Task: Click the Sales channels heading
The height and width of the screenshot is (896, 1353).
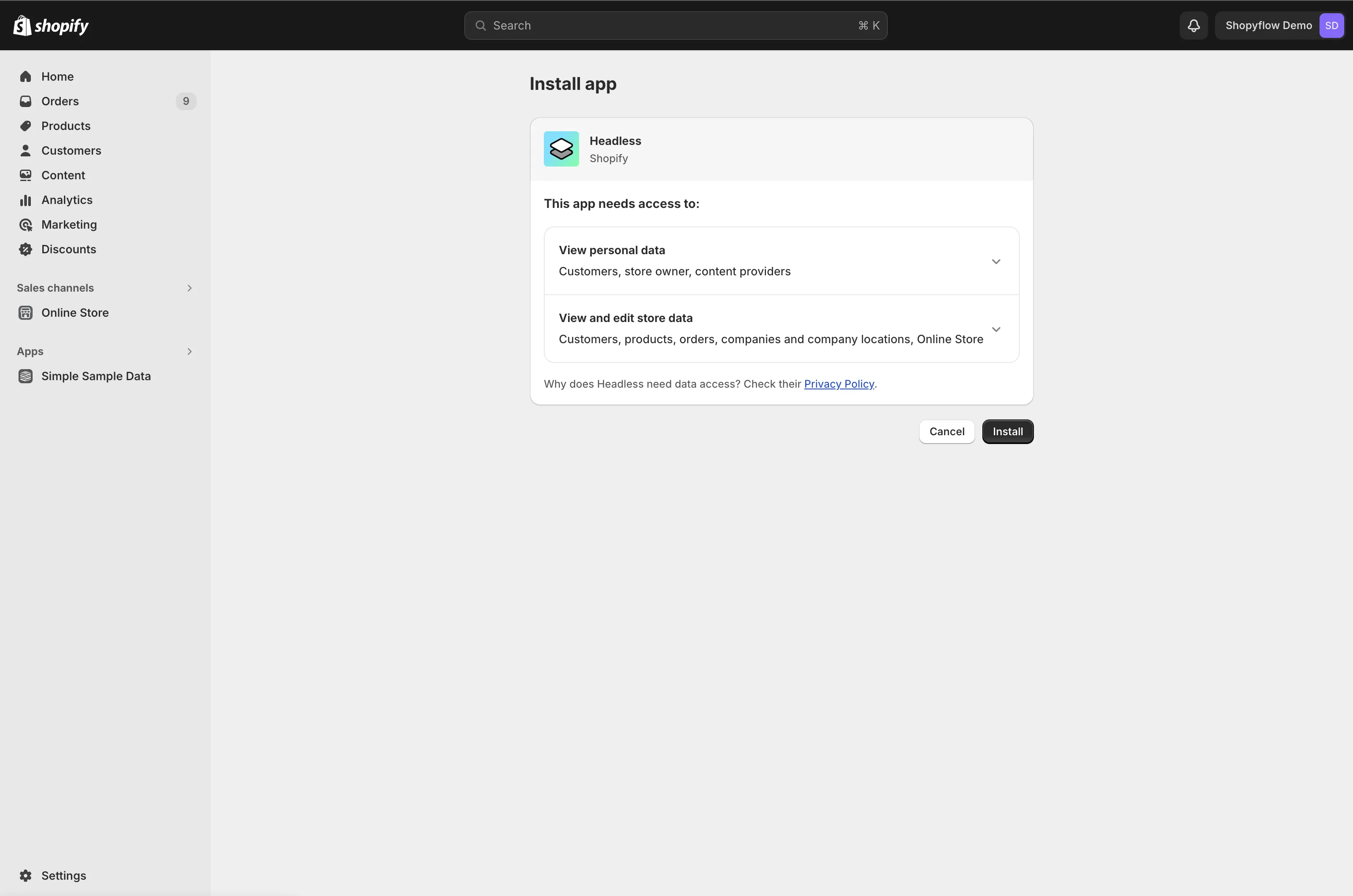Action: (x=56, y=288)
